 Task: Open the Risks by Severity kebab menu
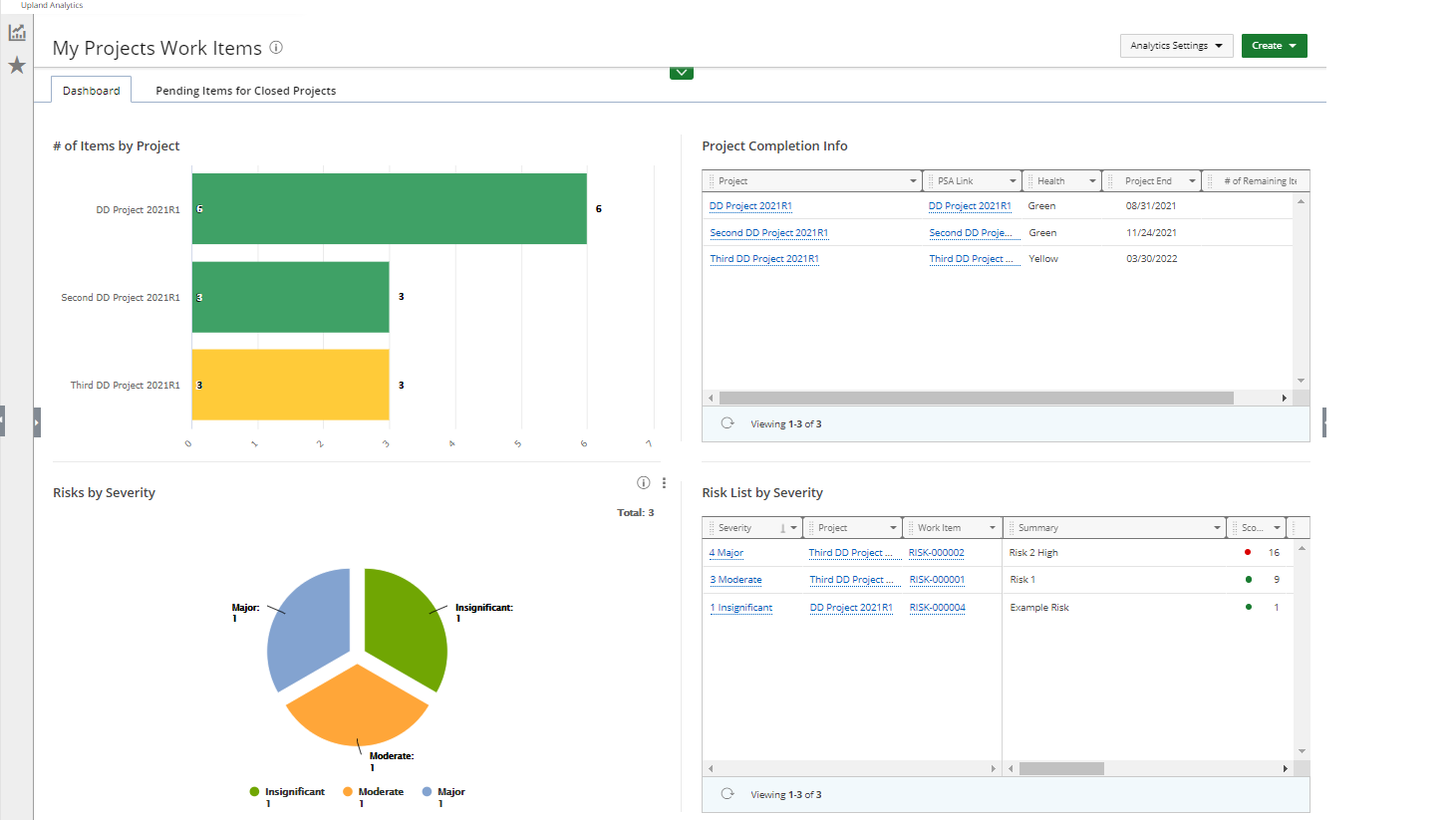(x=664, y=483)
